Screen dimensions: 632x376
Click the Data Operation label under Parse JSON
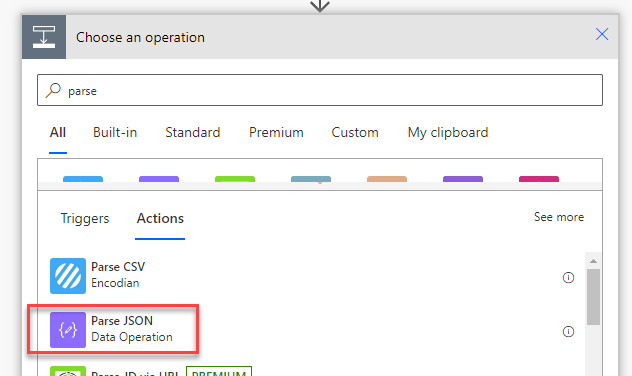click(132, 337)
